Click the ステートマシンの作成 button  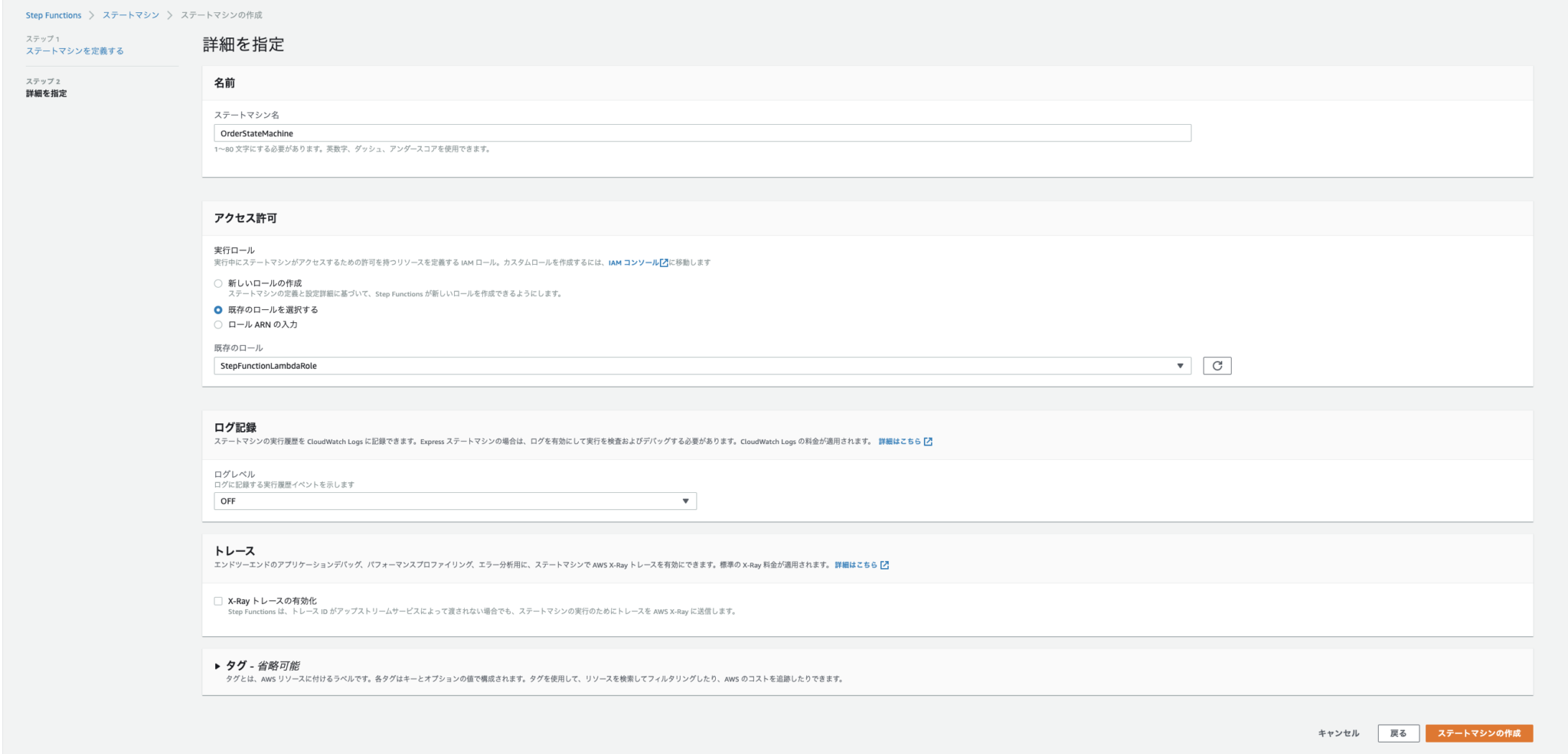1479,733
